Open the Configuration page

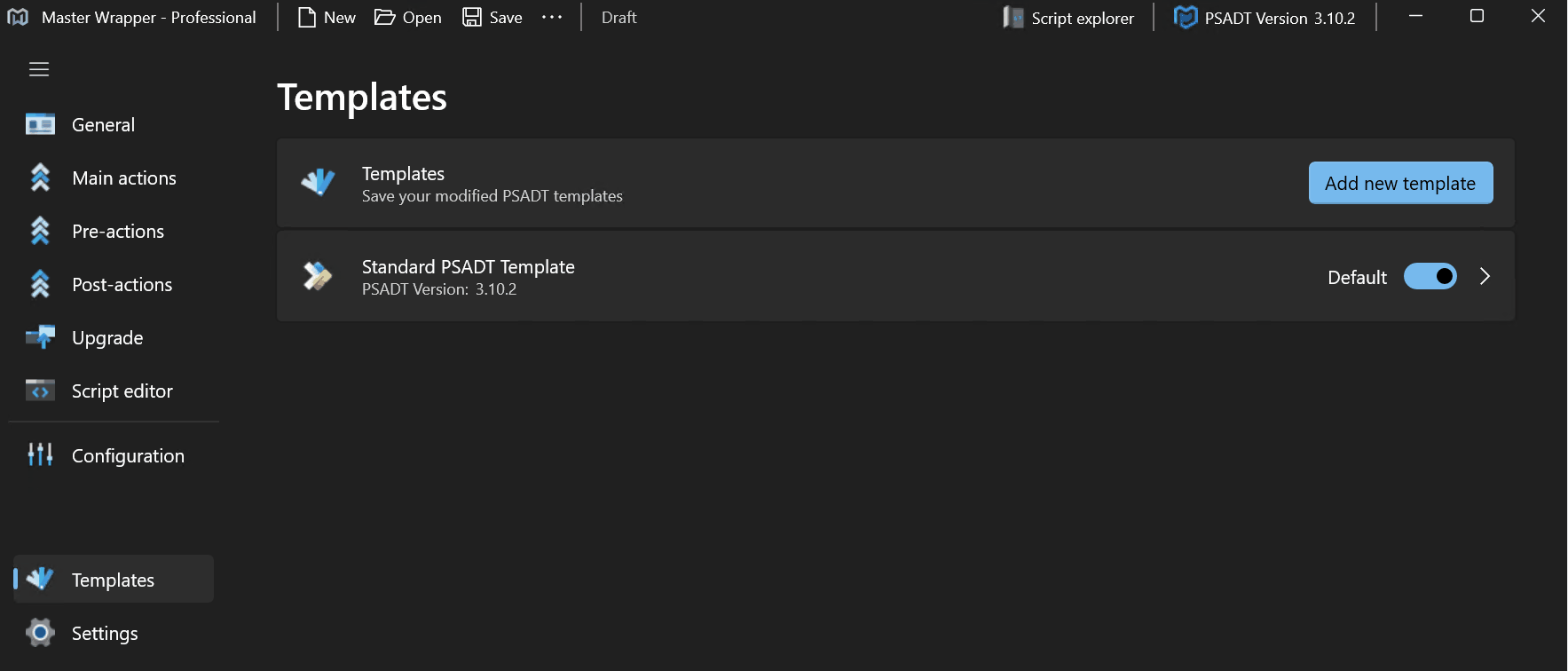[x=114, y=455]
